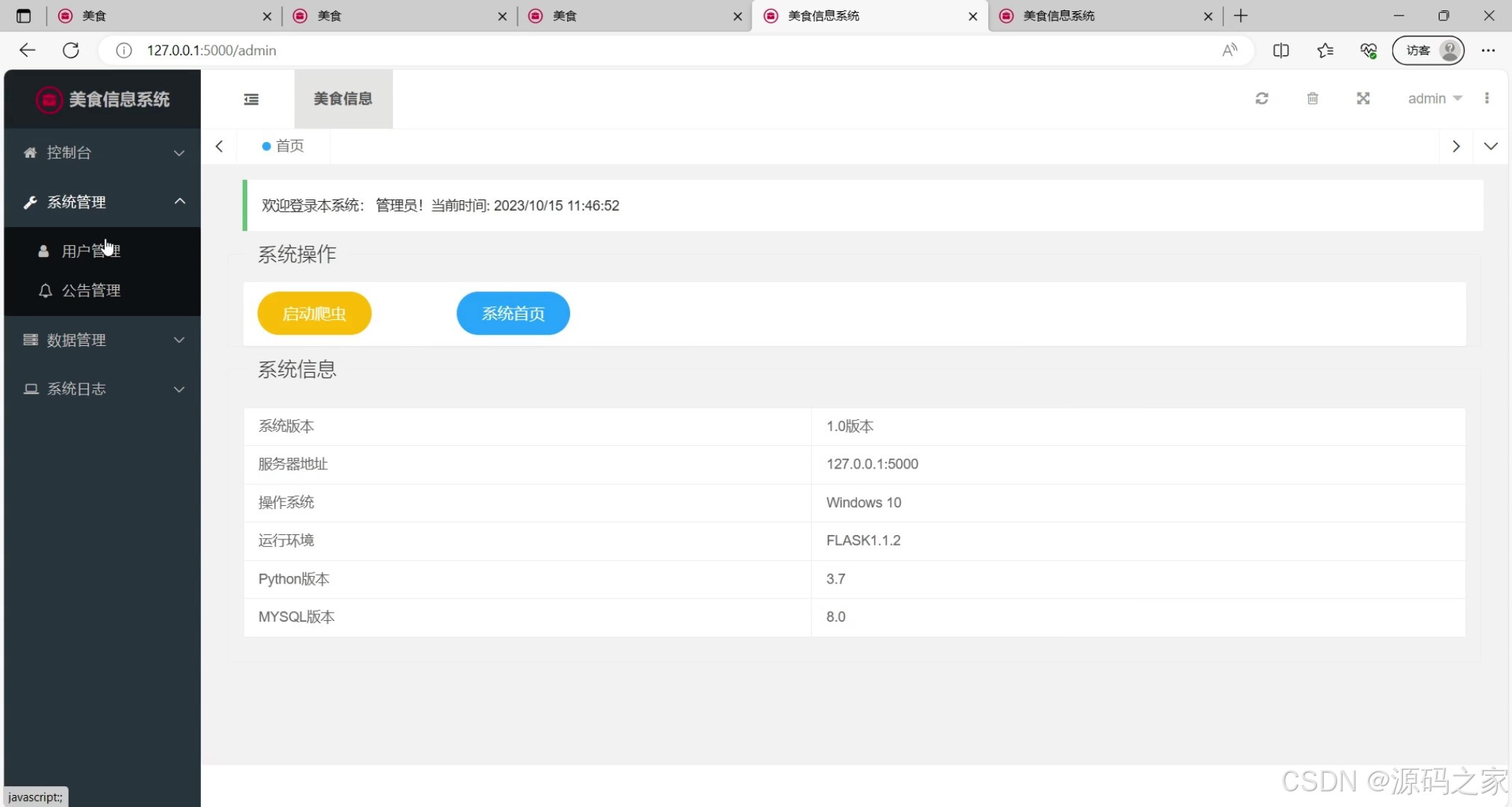Collapse the 系统管理 section chevron
This screenshot has width=1512, height=807.
[179, 202]
